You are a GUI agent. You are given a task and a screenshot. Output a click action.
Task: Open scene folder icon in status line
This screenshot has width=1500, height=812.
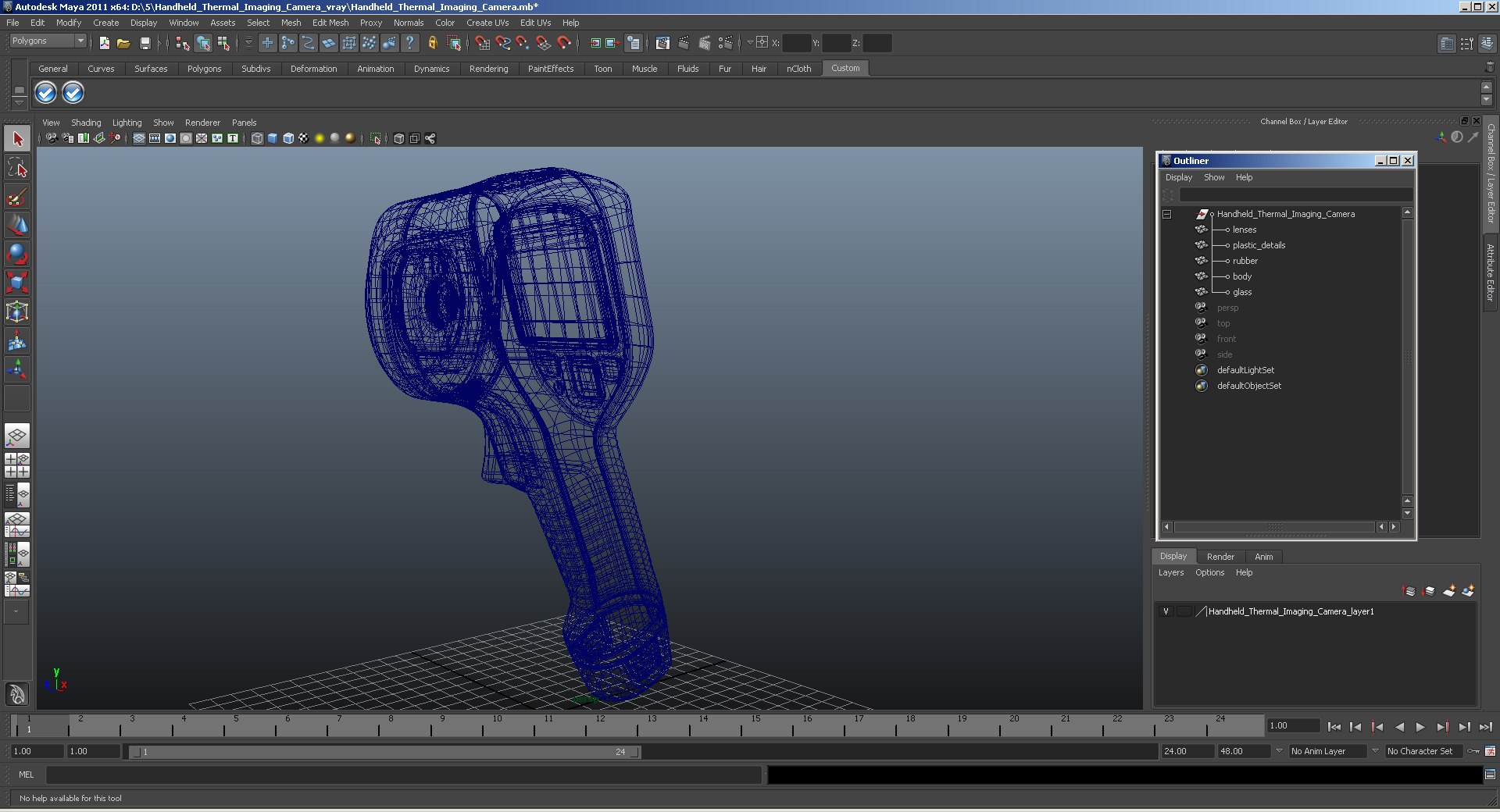point(123,43)
